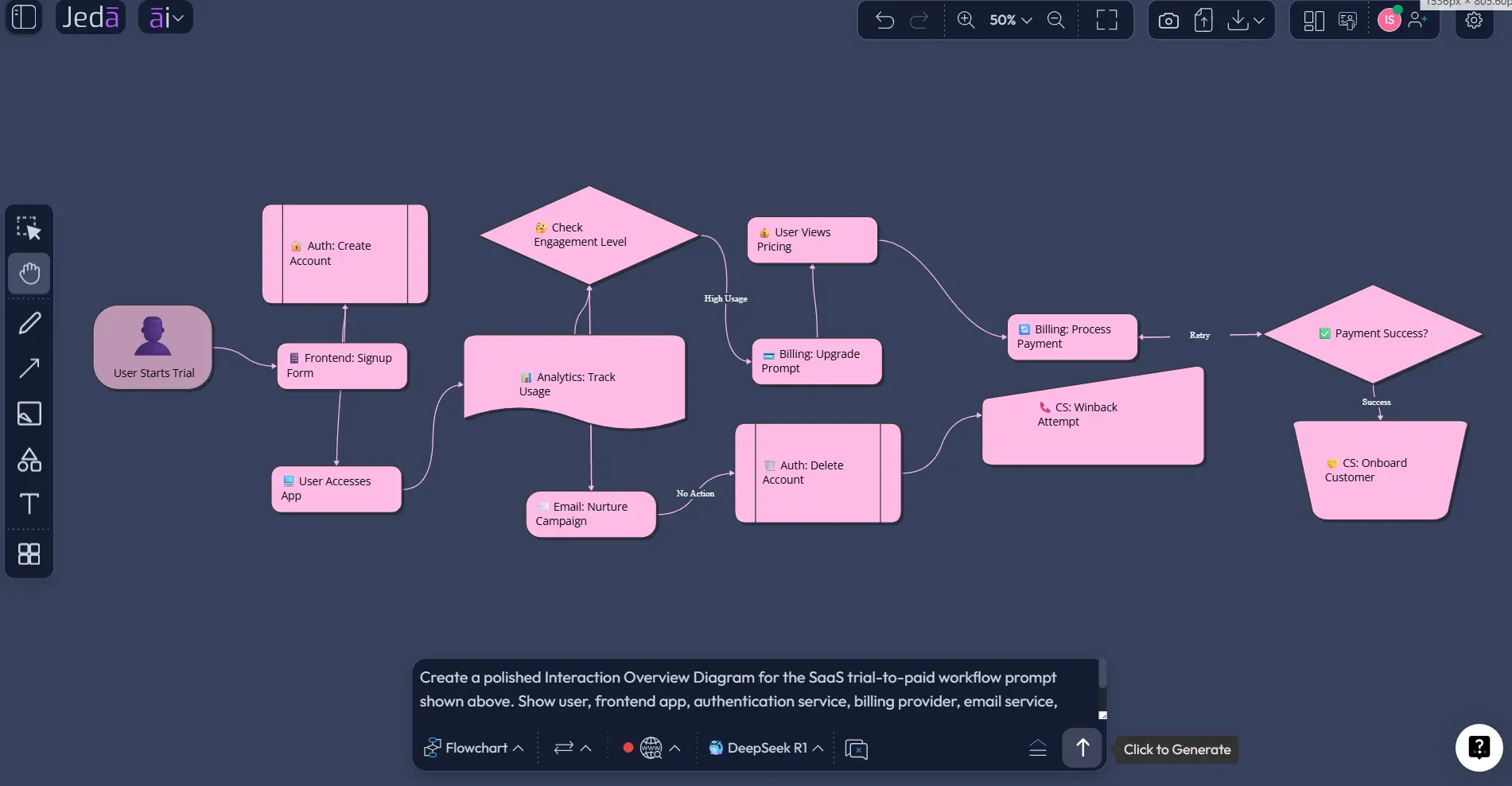The width and height of the screenshot is (1512, 786).
Task: Clear the chat with the message icon
Action: tap(857, 749)
